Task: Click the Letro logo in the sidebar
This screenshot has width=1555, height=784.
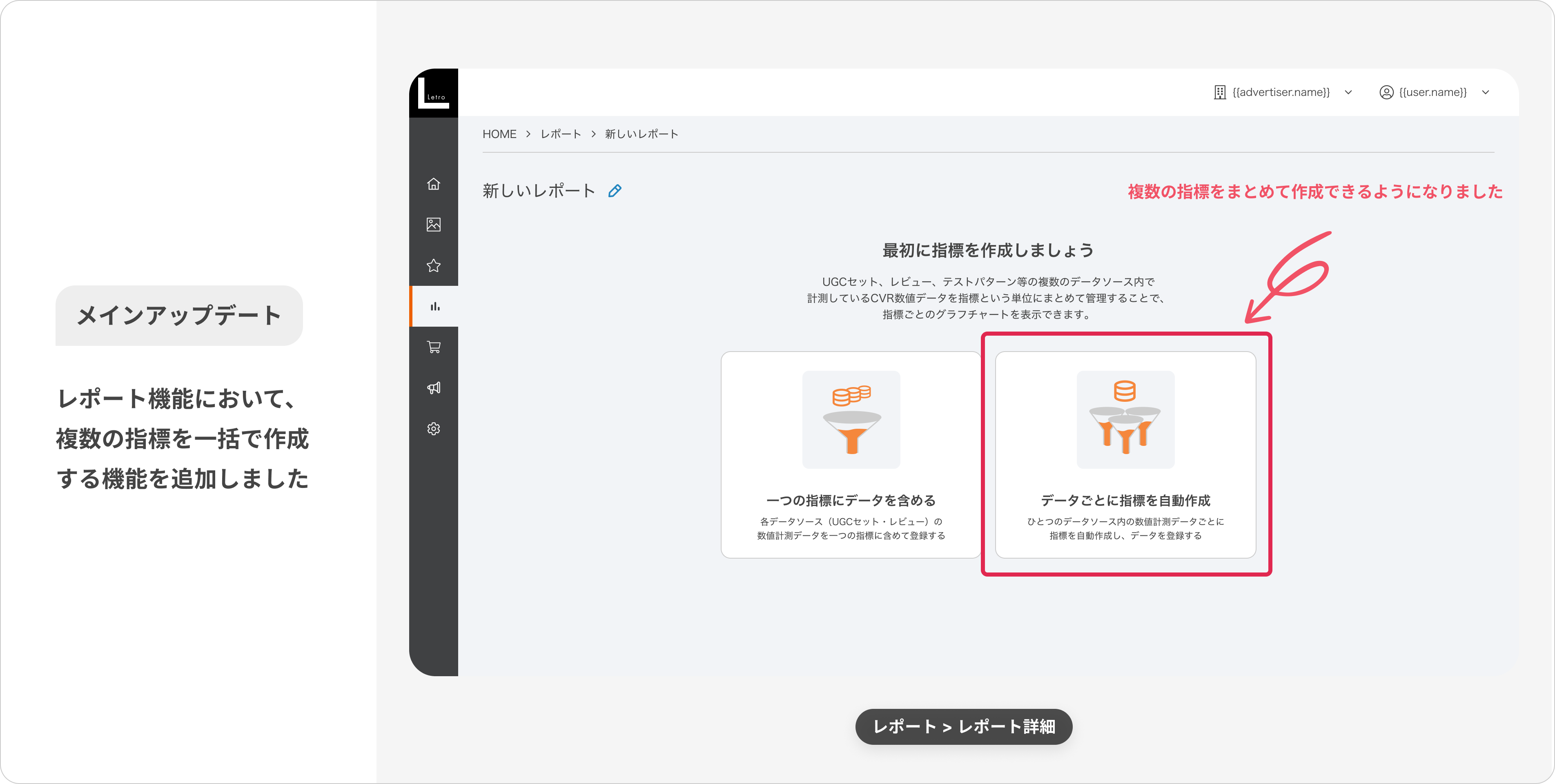Action: pos(433,93)
